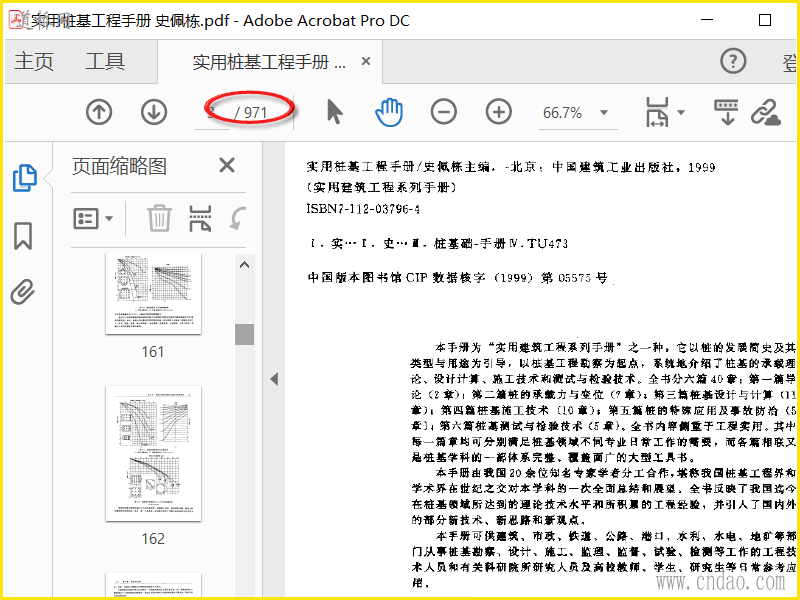Click the thumbnail panel scrollbar handle
The image size is (800, 600).
point(244,334)
